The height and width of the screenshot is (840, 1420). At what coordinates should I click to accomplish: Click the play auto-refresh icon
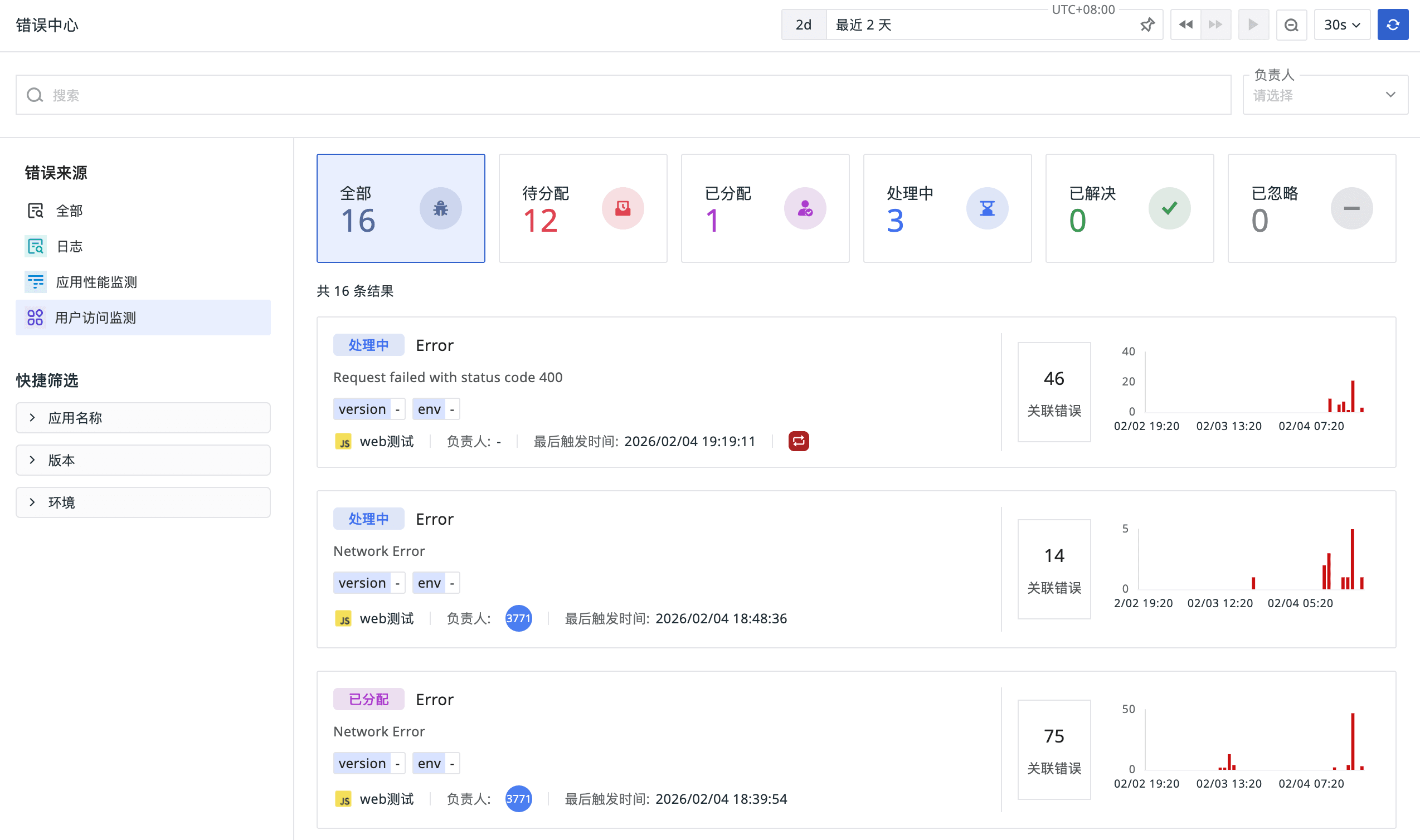(x=1253, y=25)
